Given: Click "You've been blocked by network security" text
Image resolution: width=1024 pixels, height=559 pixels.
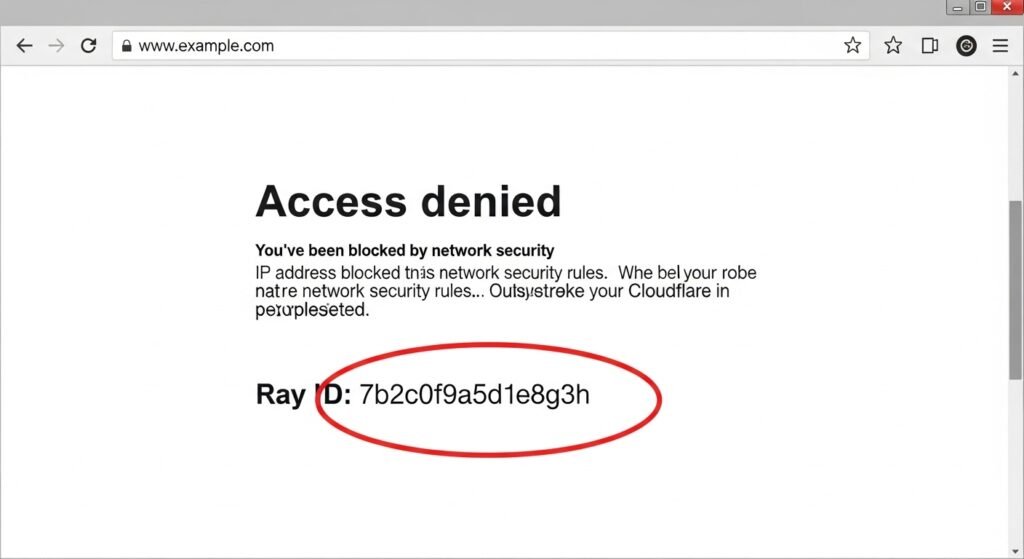Looking at the screenshot, I should click(404, 250).
